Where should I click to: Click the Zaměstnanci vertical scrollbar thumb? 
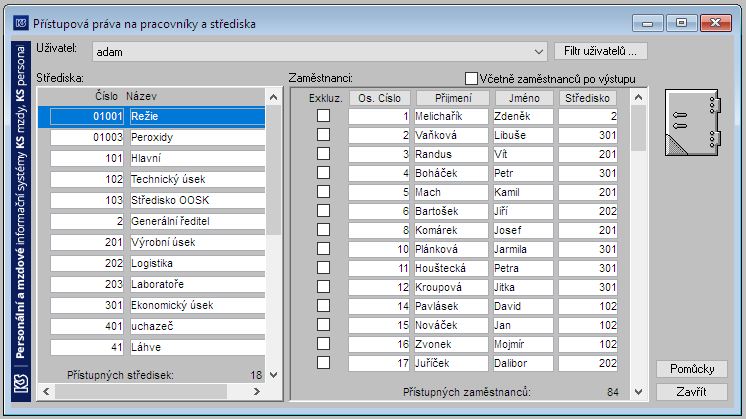coord(638,128)
